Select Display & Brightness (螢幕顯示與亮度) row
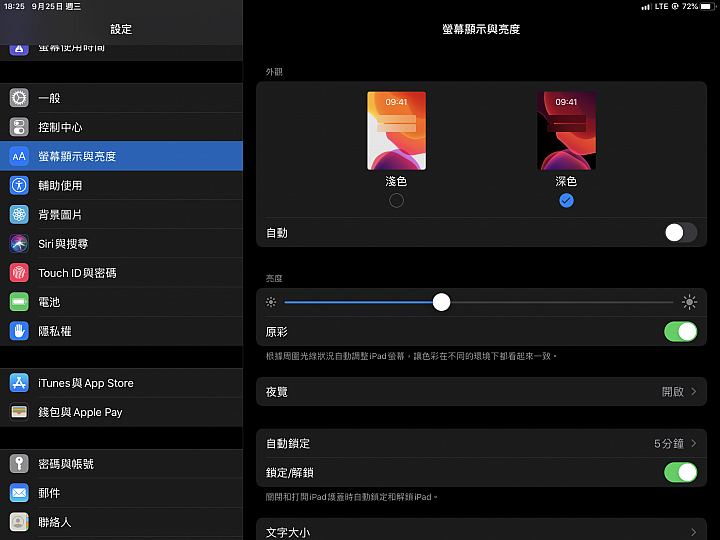This screenshot has height=540, width=720. point(121,157)
